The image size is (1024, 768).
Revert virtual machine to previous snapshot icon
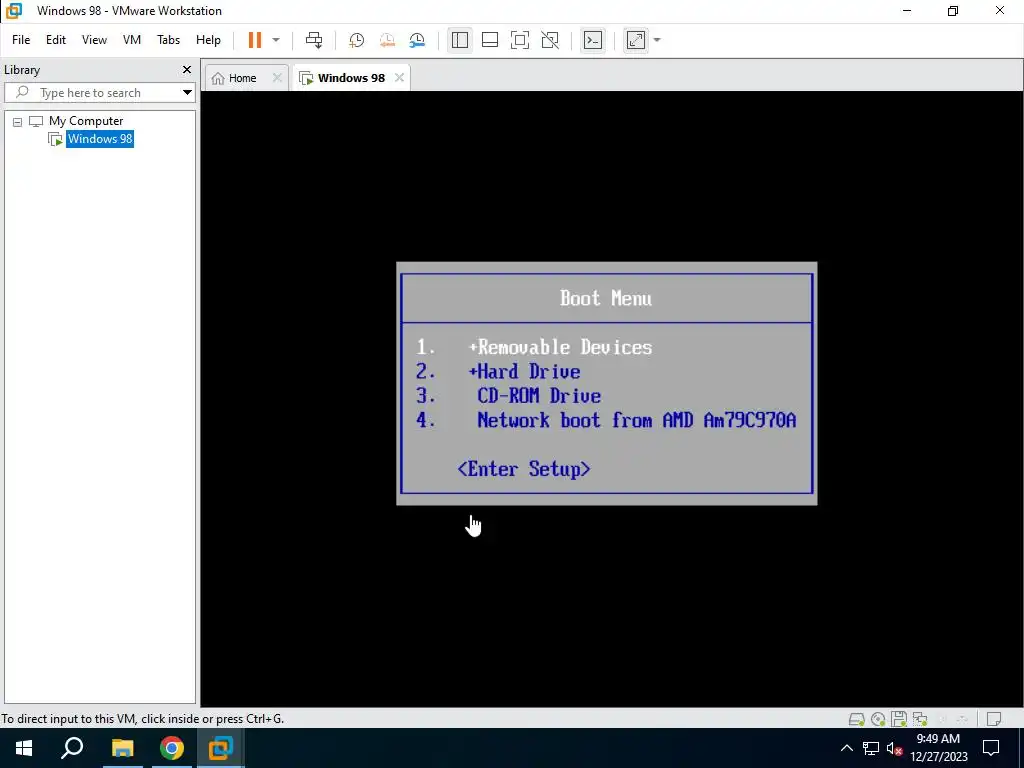click(x=387, y=40)
